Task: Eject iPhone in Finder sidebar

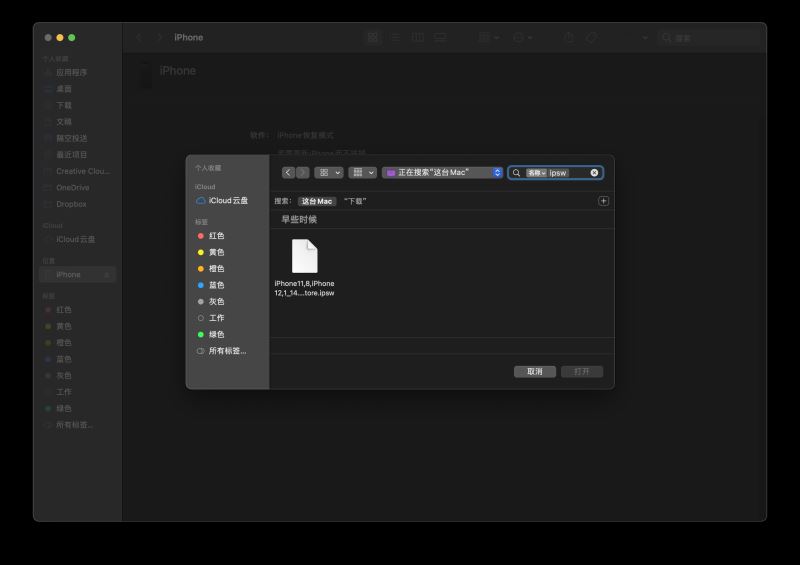Action: pyautogui.click(x=107, y=275)
